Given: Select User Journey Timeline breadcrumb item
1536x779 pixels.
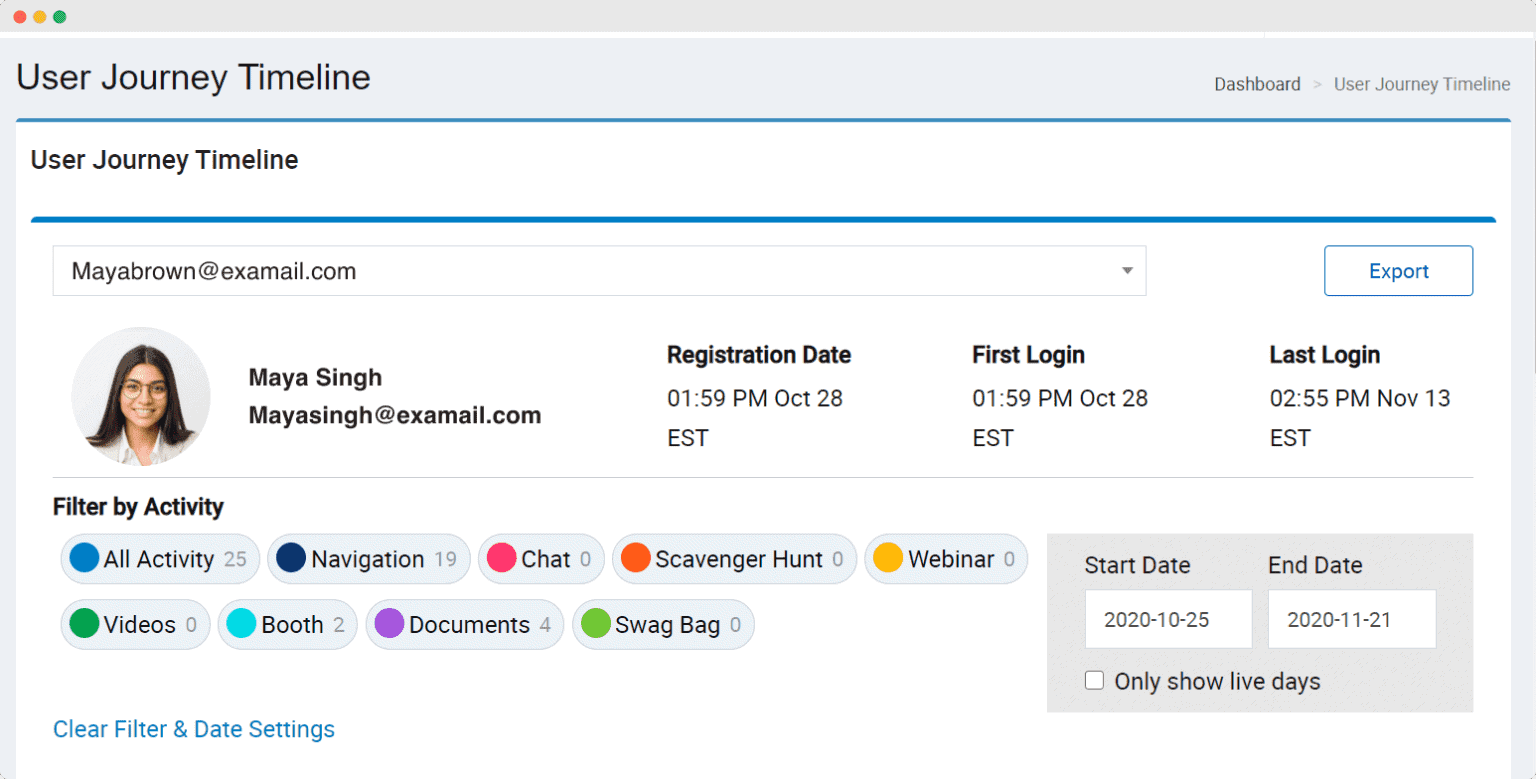Looking at the screenshot, I should coord(1421,84).
